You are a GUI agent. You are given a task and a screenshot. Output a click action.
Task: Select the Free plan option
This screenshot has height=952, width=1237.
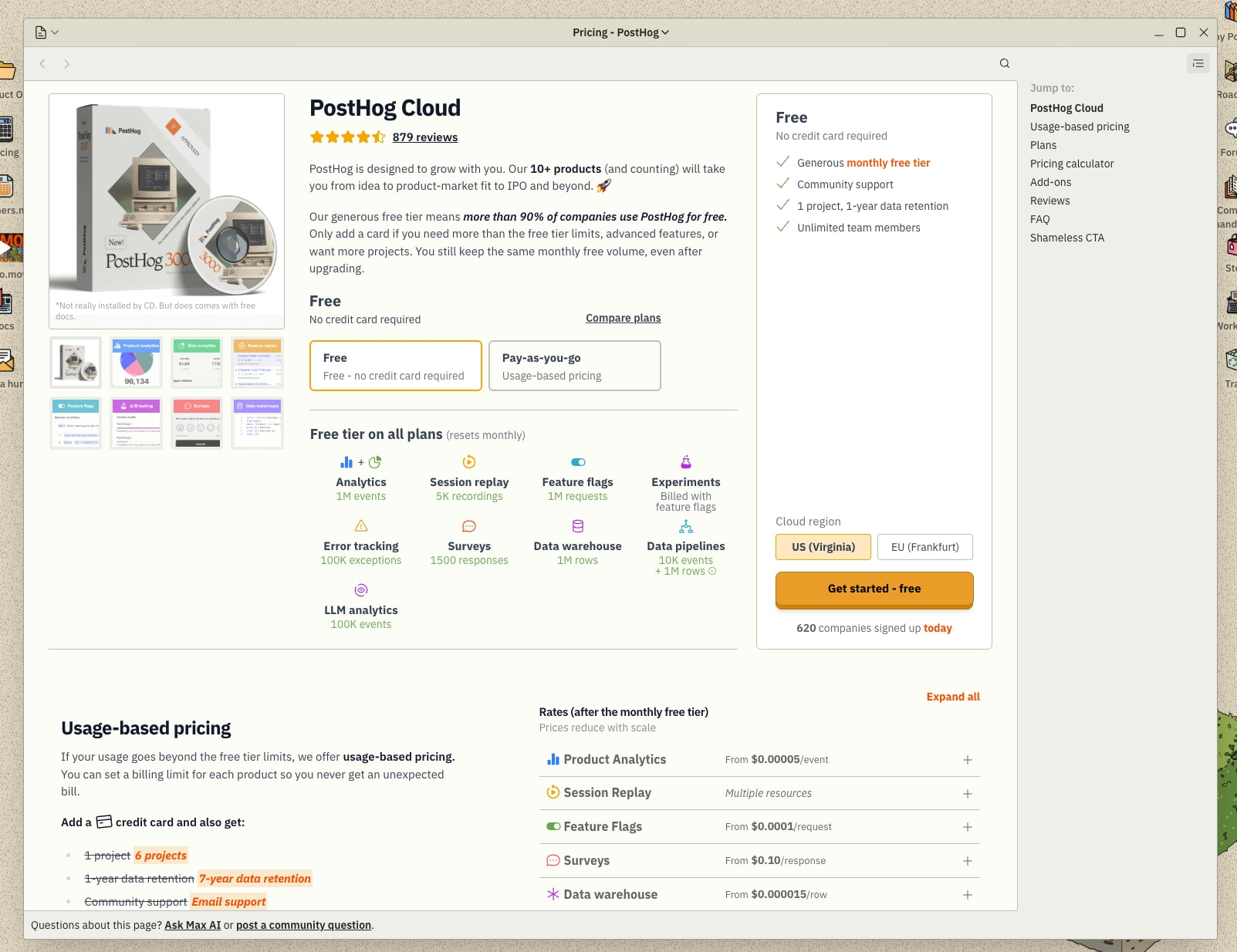pyautogui.click(x=396, y=366)
